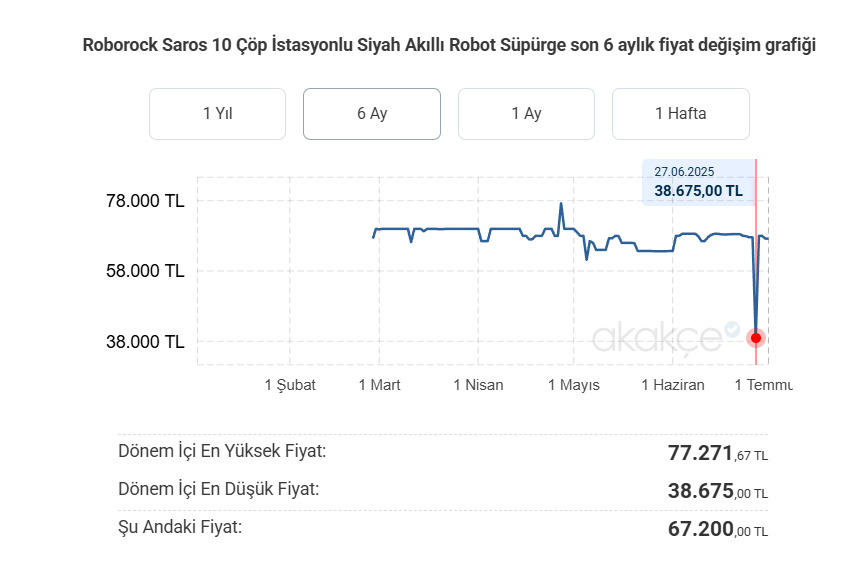The width and height of the screenshot is (847, 567).
Task: Click the 38.000 TL axis label
Action: [145, 342]
